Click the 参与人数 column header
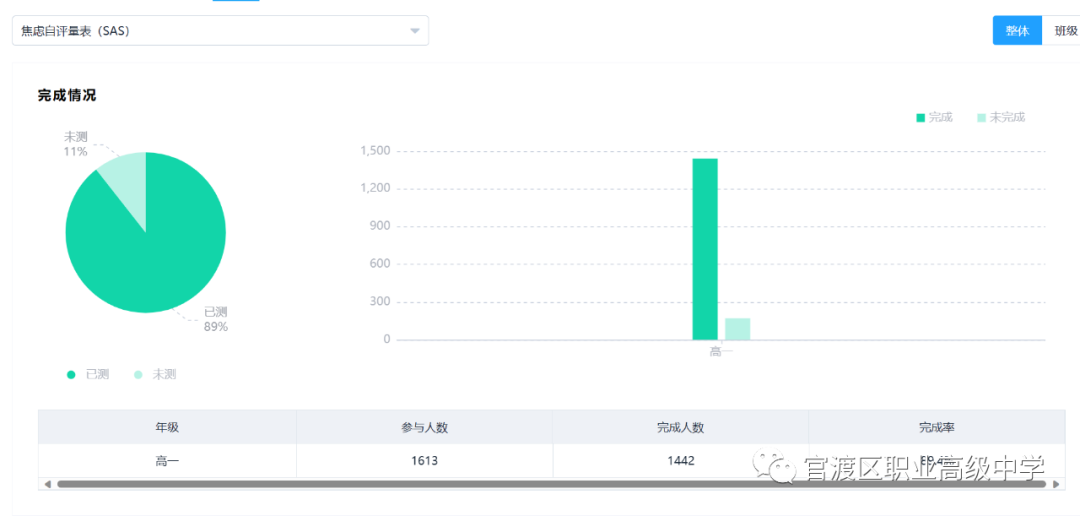 (424, 427)
